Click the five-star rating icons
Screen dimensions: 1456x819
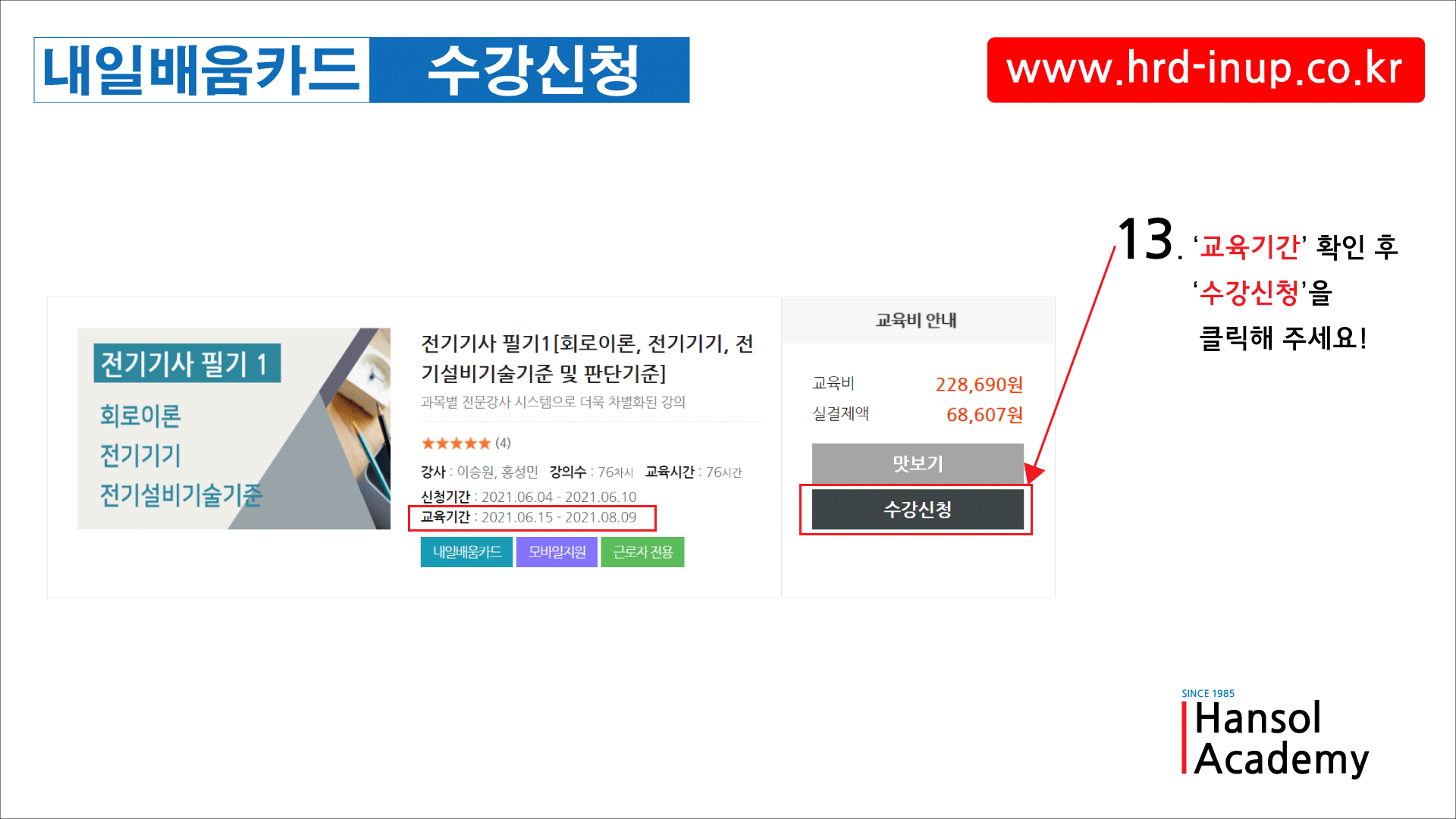click(x=456, y=444)
